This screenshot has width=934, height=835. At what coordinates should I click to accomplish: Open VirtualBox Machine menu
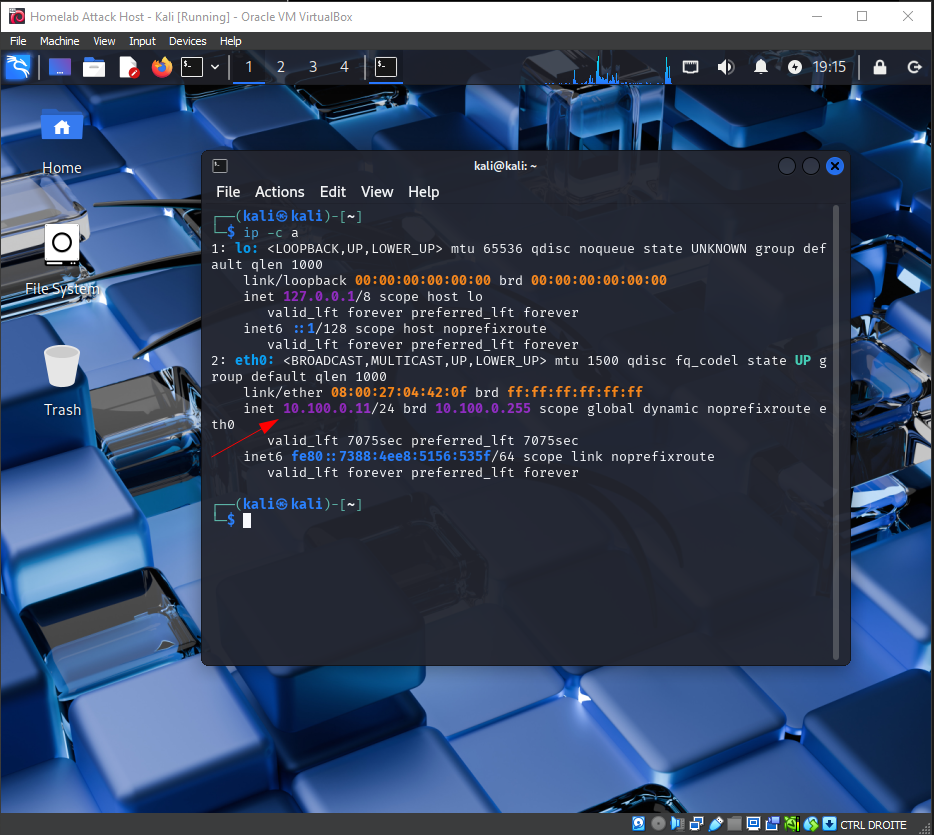pyautogui.click(x=60, y=41)
